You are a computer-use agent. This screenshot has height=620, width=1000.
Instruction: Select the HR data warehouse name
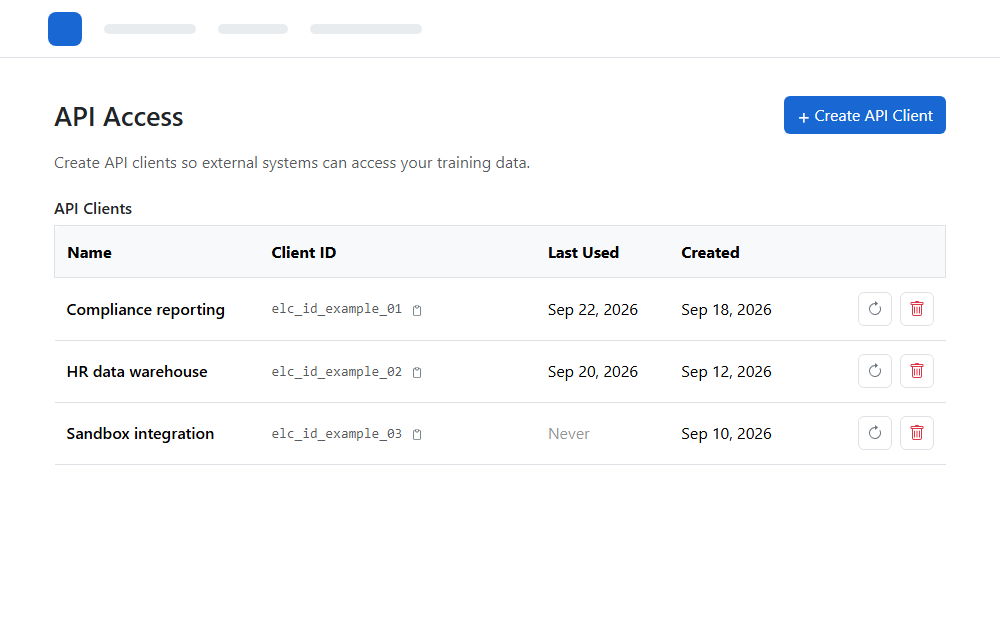click(x=137, y=371)
